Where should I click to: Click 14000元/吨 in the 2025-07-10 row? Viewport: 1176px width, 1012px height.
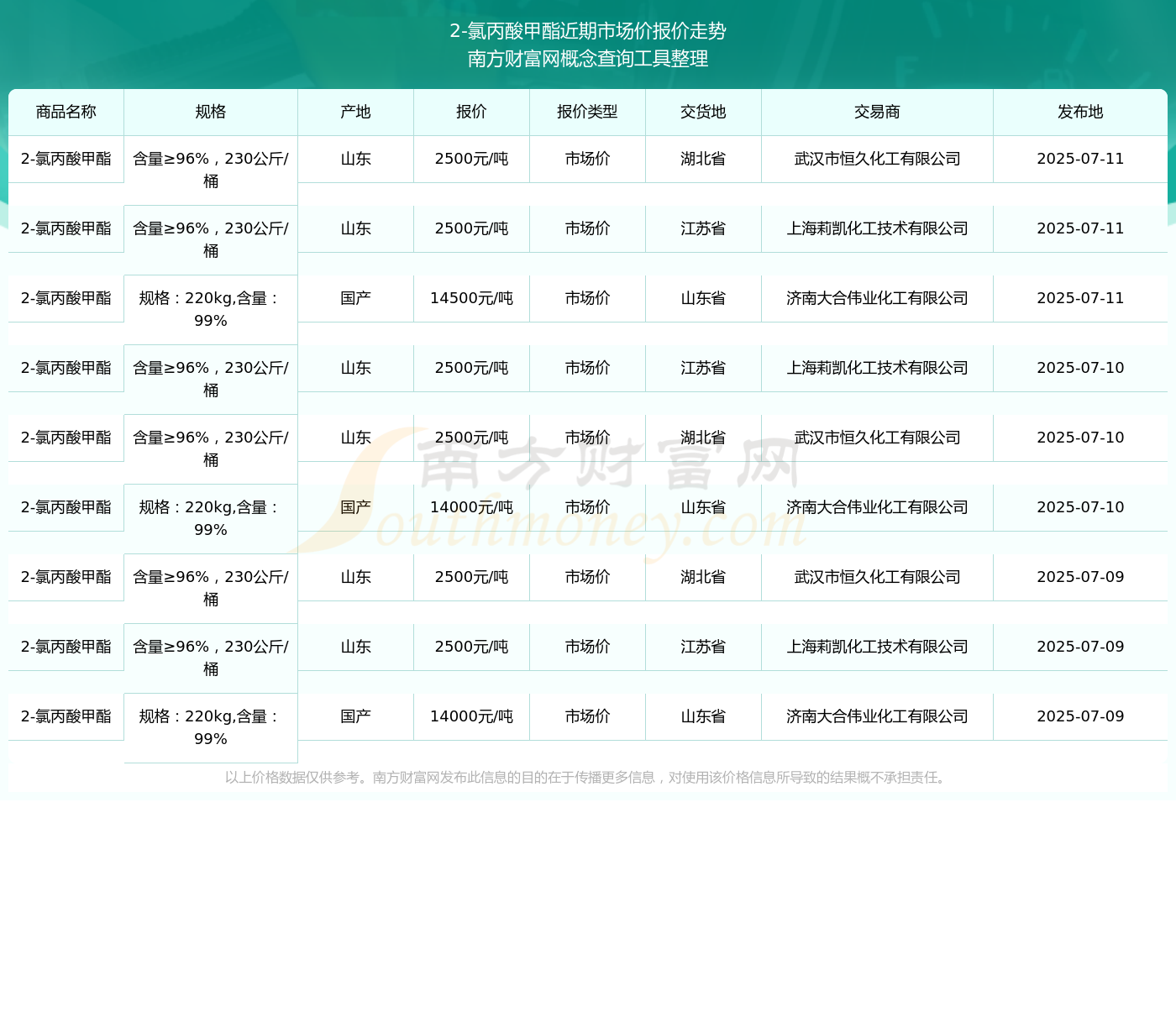[x=471, y=507]
